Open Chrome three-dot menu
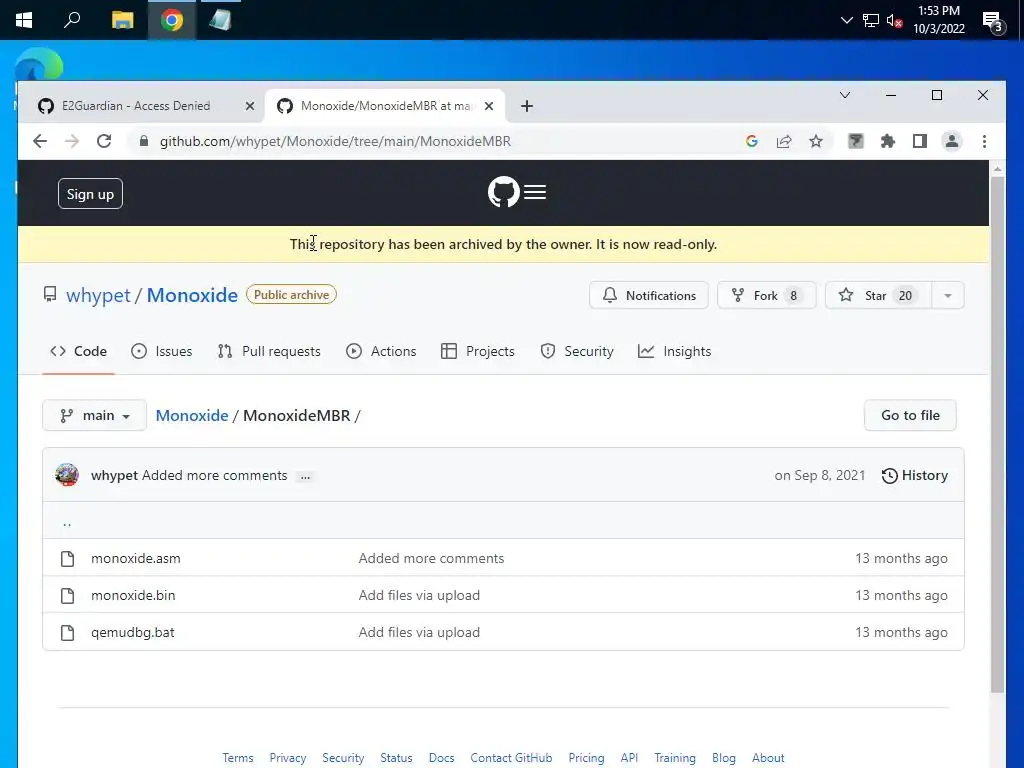 tap(984, 141)
